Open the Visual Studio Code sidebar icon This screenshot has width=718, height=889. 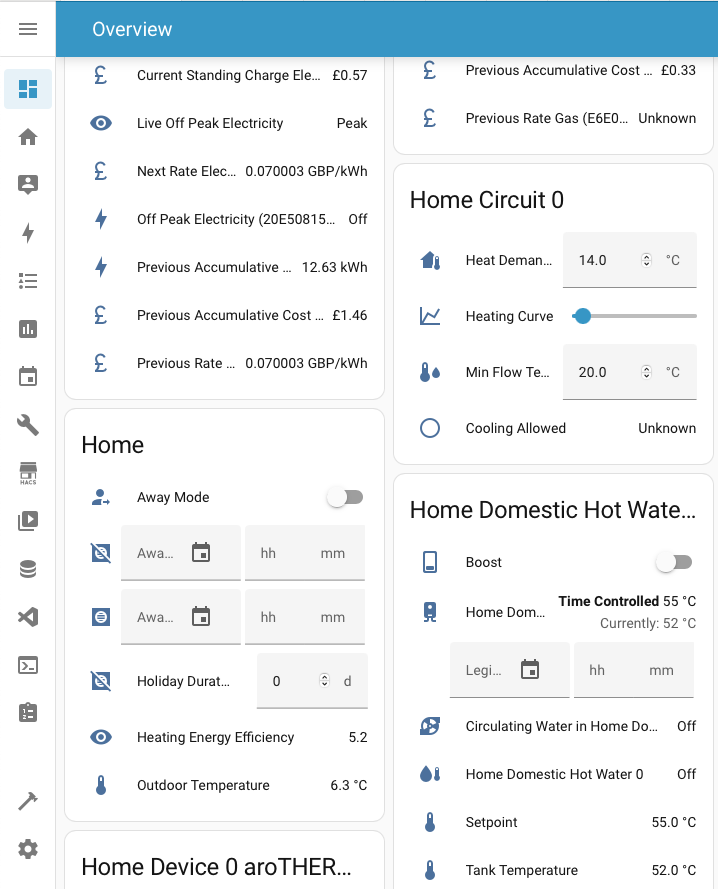(28, 617)
